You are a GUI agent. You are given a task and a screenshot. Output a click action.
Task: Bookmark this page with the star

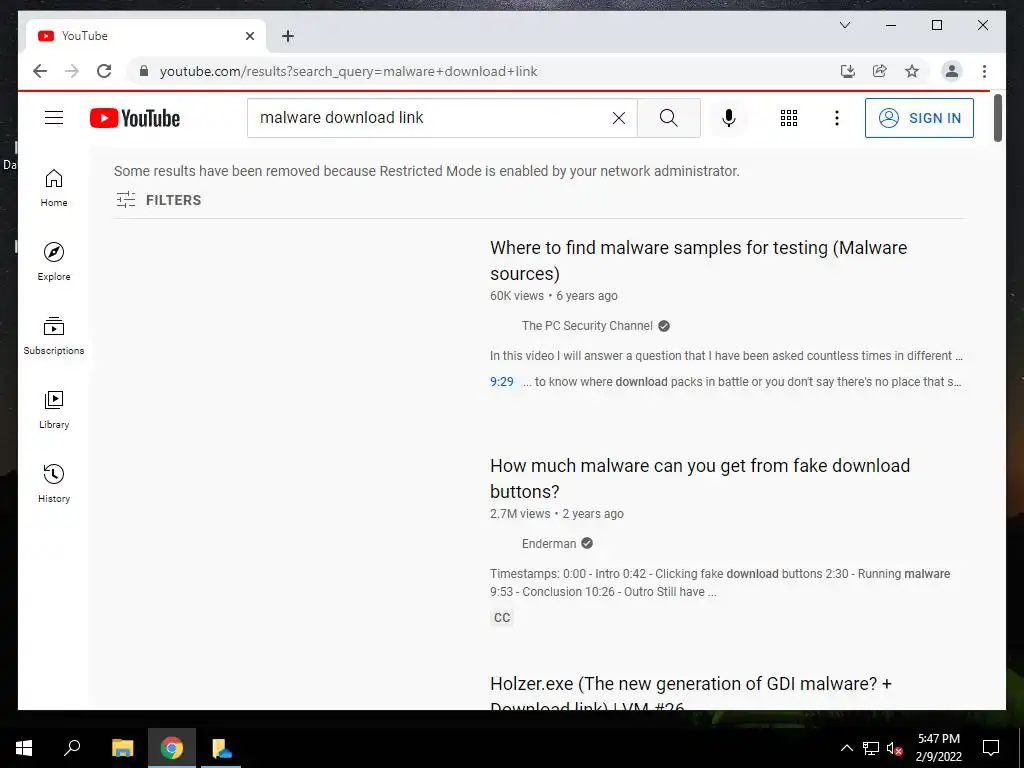[x=912, y=71]
